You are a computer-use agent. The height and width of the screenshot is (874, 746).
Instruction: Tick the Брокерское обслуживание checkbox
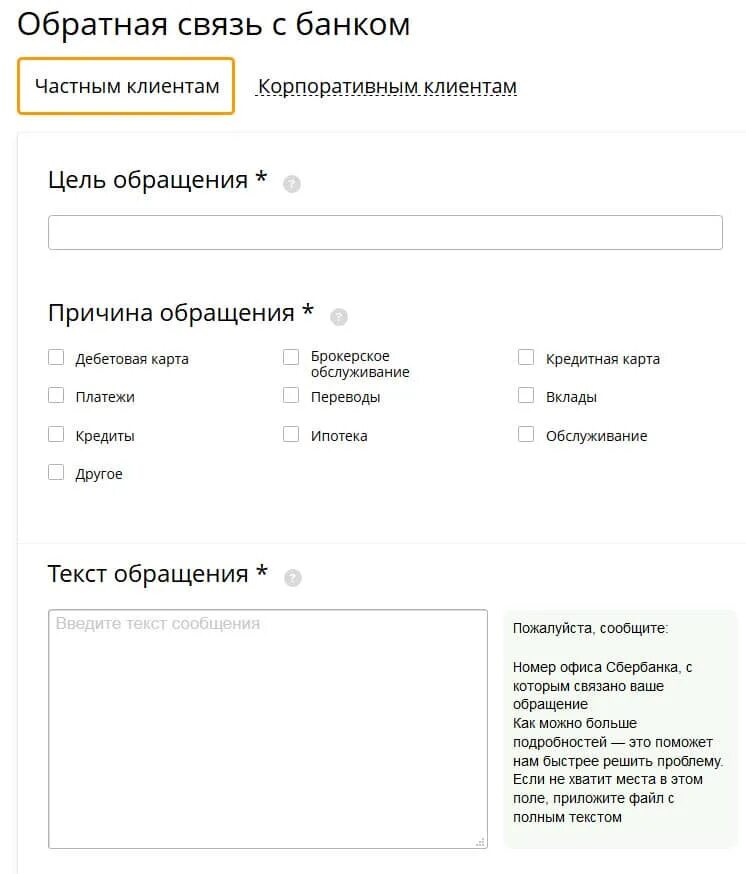291,357
